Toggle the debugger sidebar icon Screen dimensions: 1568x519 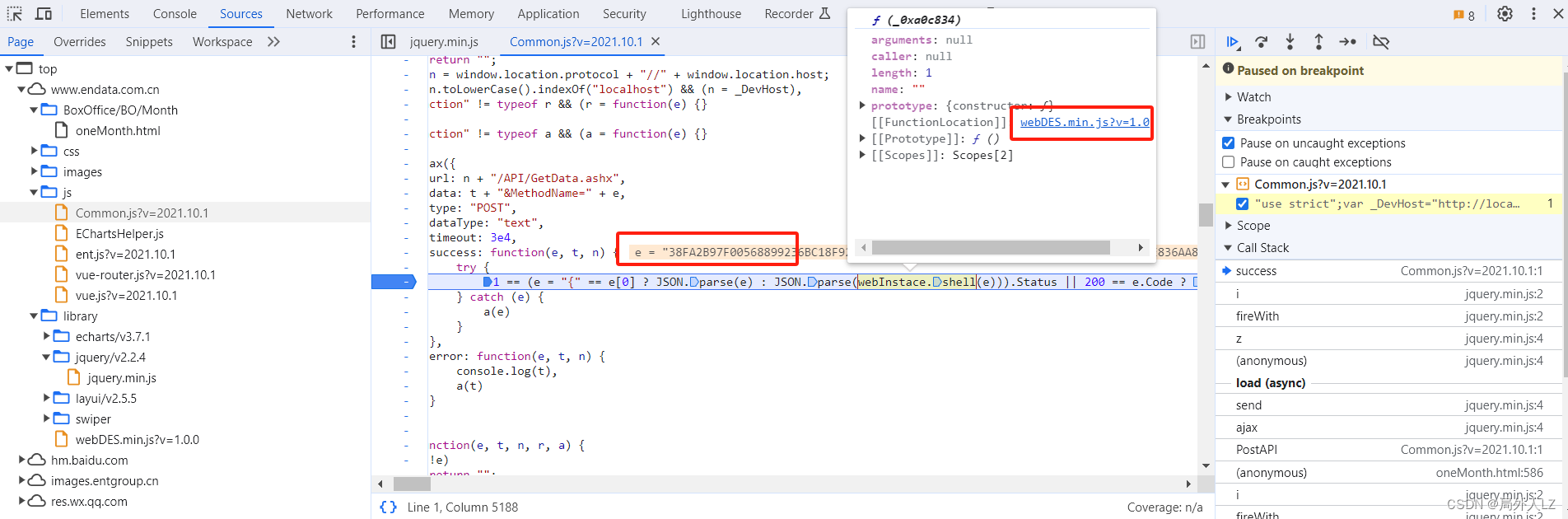1197,41
